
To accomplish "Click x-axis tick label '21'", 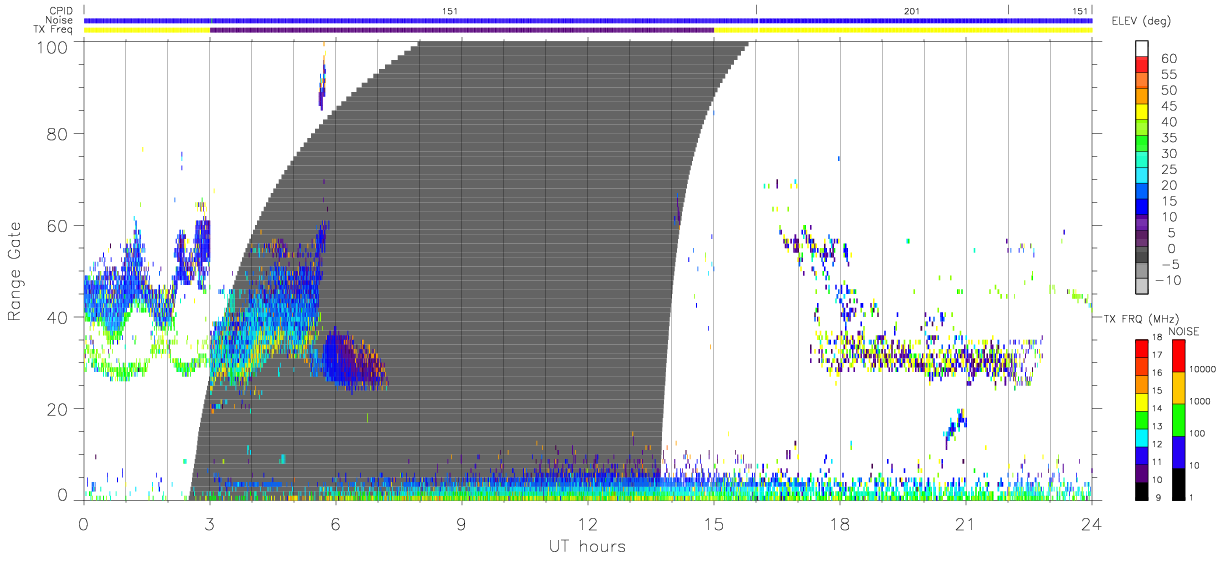I will tap(966, 523).
